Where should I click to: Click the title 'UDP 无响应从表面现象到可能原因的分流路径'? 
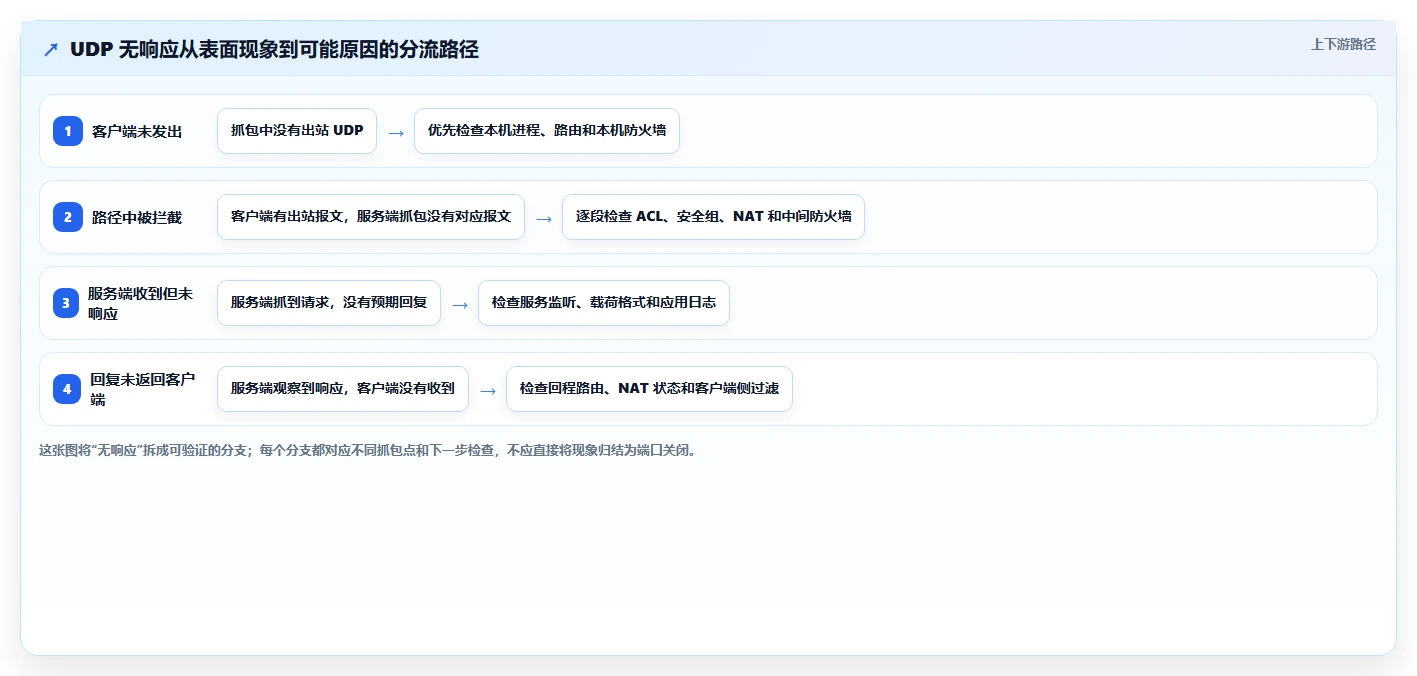coord(274,50)
